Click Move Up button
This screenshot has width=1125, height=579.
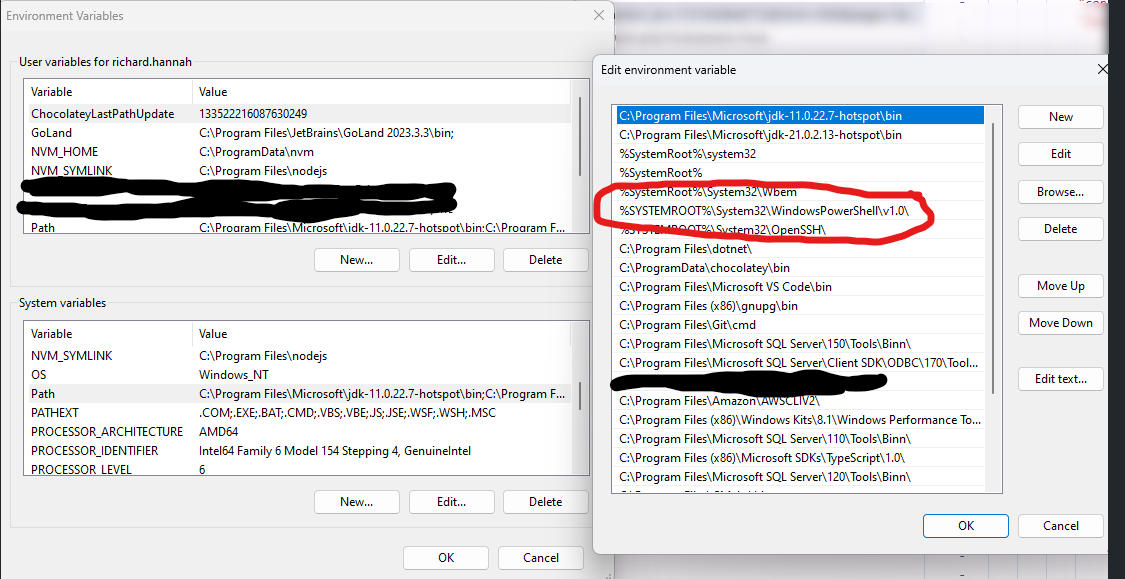tap(1060, 286)
